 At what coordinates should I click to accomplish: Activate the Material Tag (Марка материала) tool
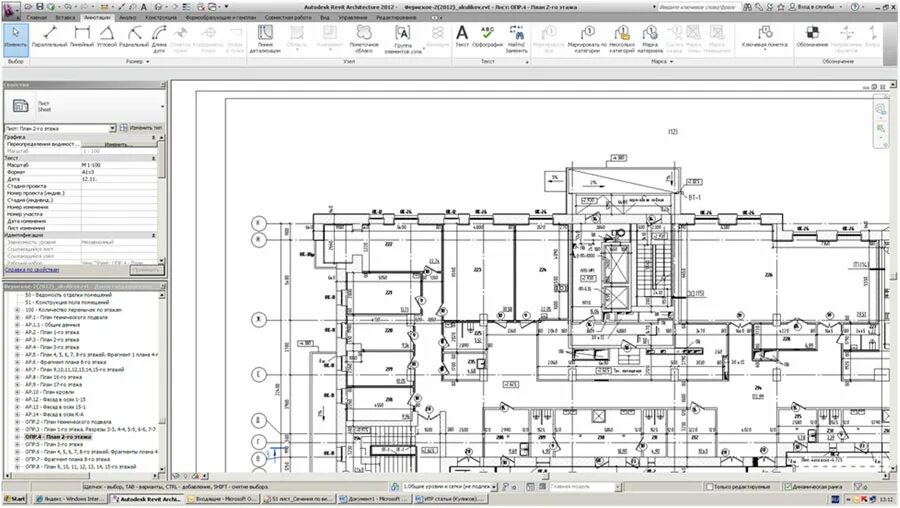[x=650, y=39]
